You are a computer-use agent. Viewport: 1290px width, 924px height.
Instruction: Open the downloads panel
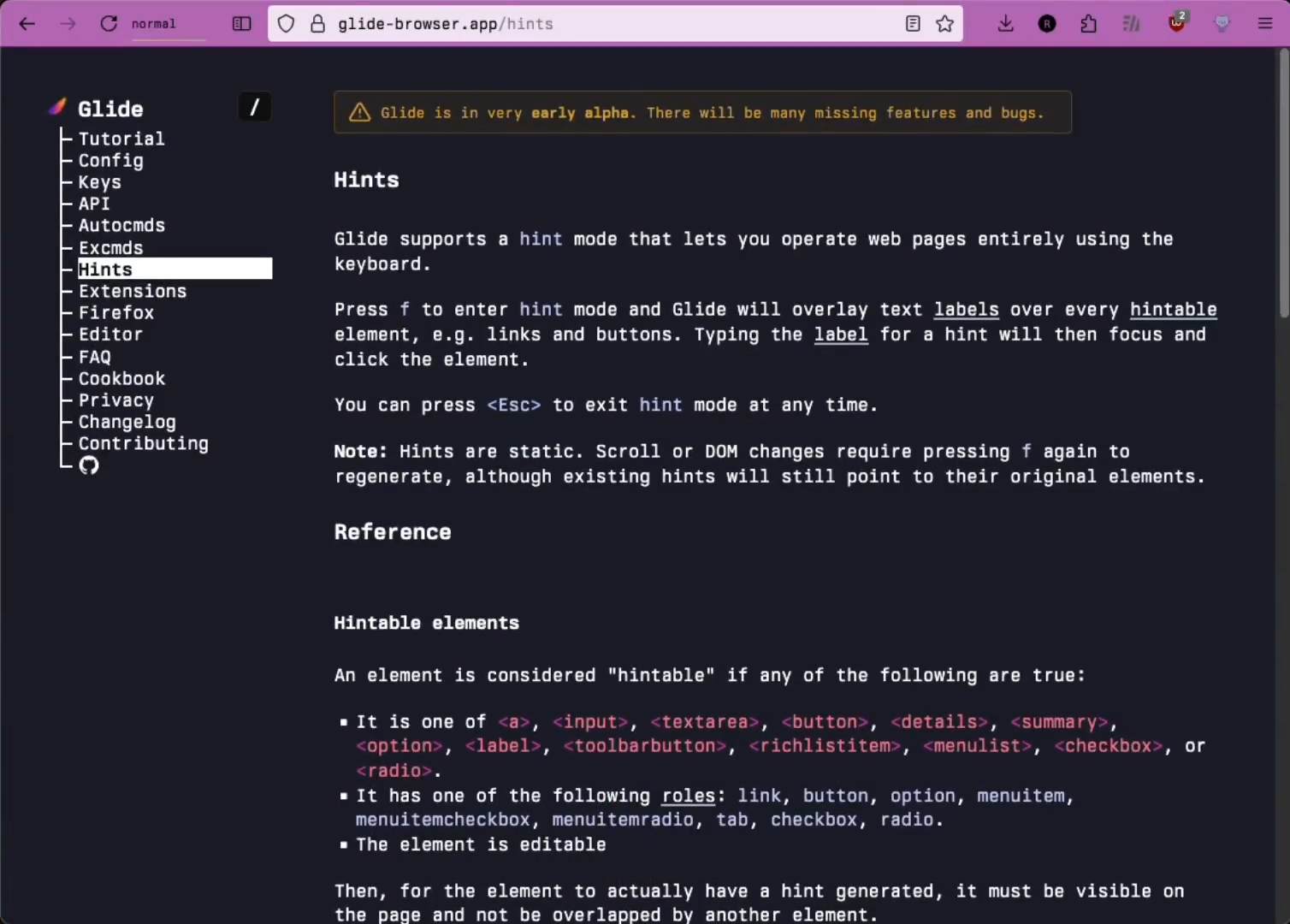click(x=1006, y=23)
